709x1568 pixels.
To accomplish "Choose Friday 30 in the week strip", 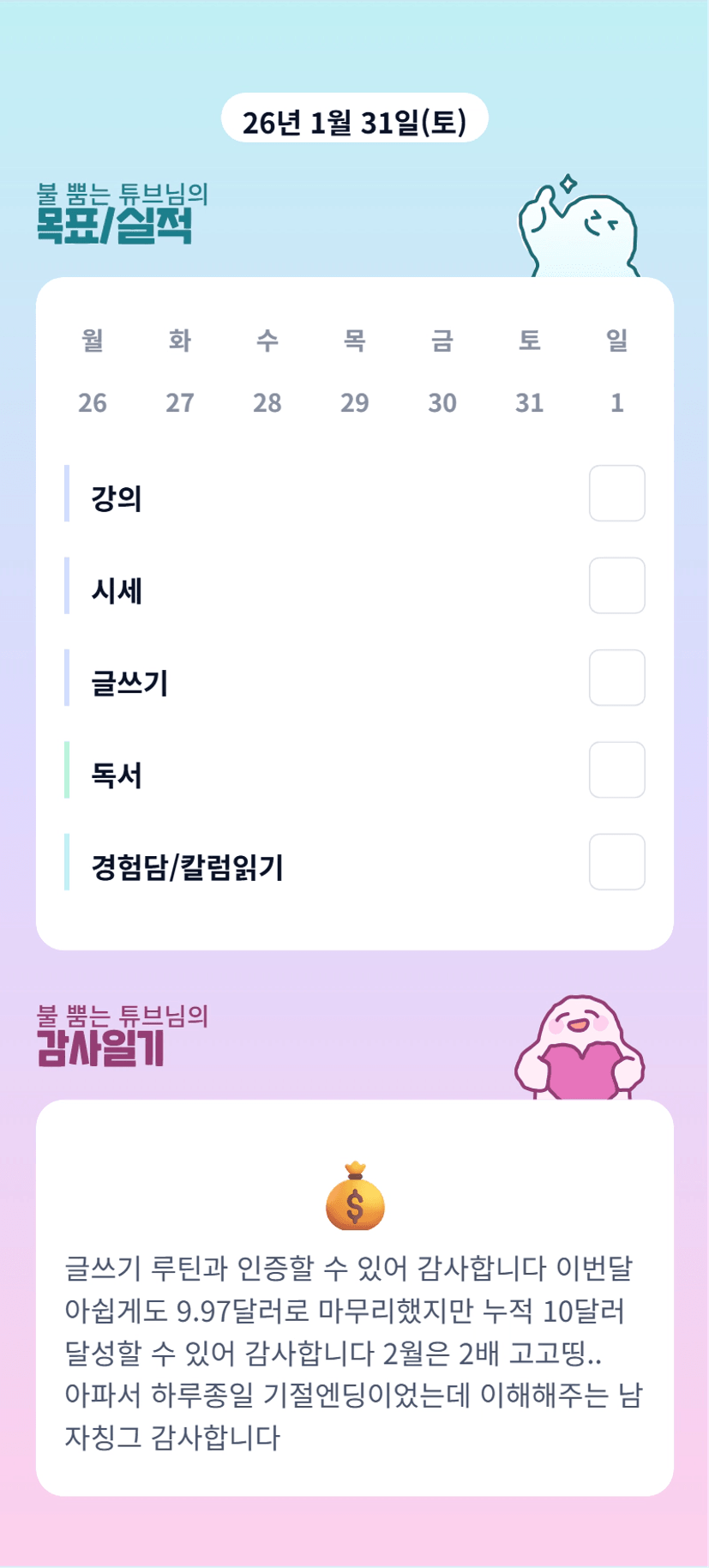I will click(442, 402).
